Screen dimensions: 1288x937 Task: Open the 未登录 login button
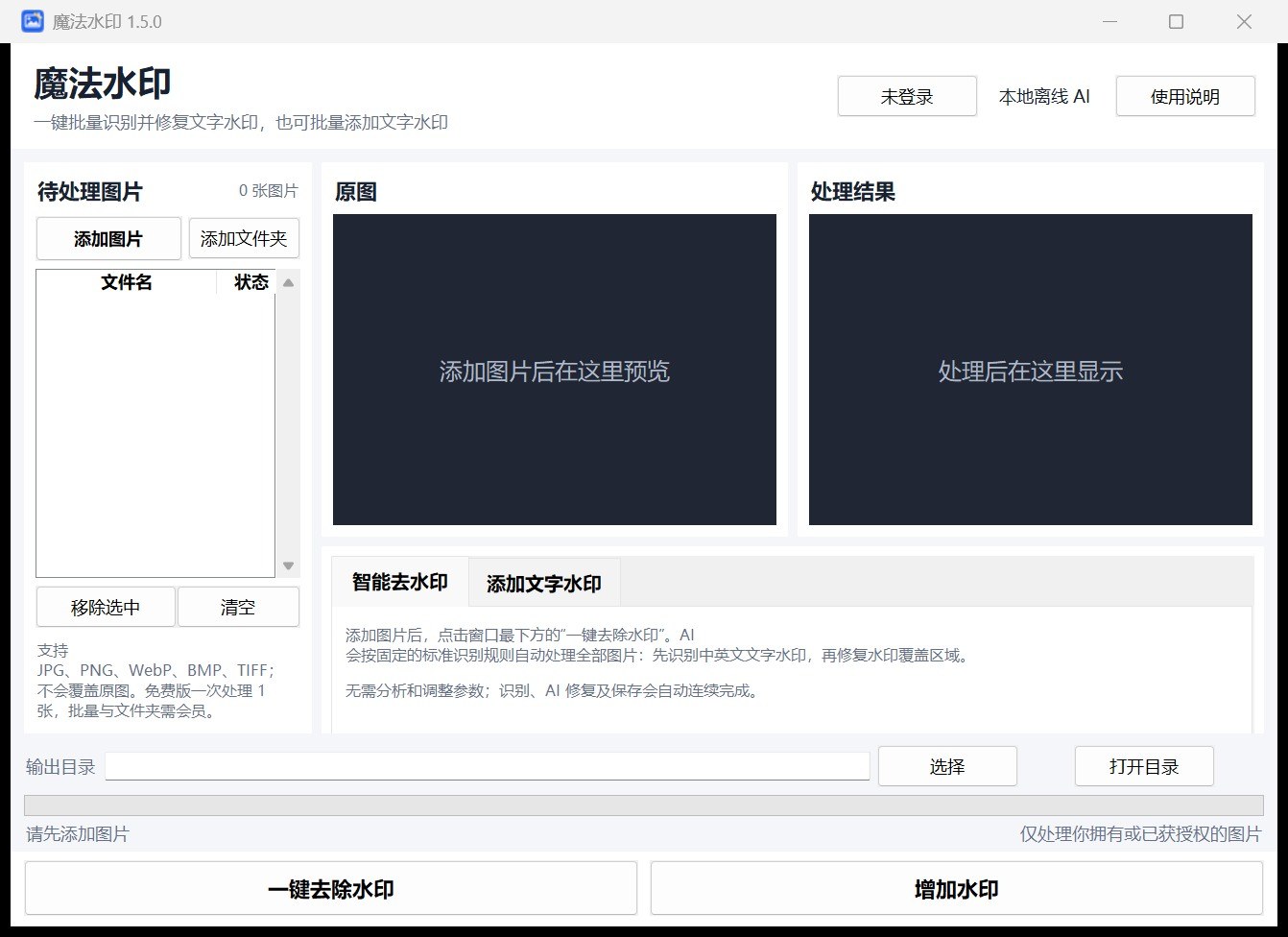(907, 96)
